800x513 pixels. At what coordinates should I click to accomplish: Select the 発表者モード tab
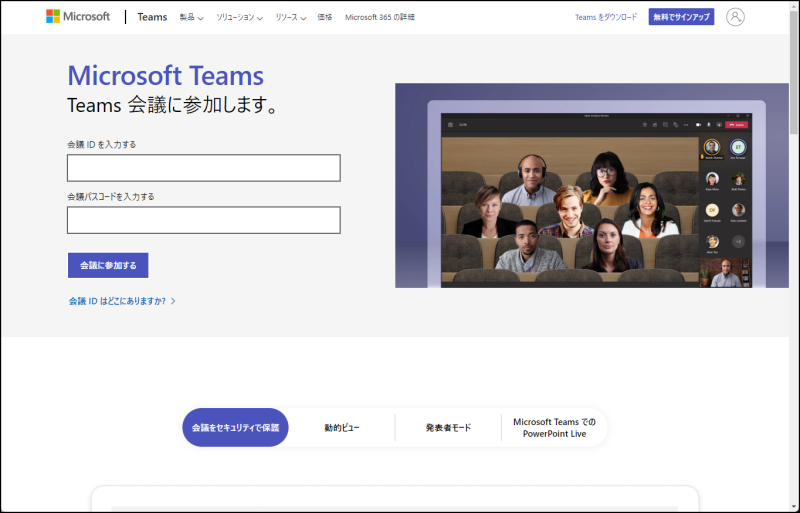[x=448, y=428]
